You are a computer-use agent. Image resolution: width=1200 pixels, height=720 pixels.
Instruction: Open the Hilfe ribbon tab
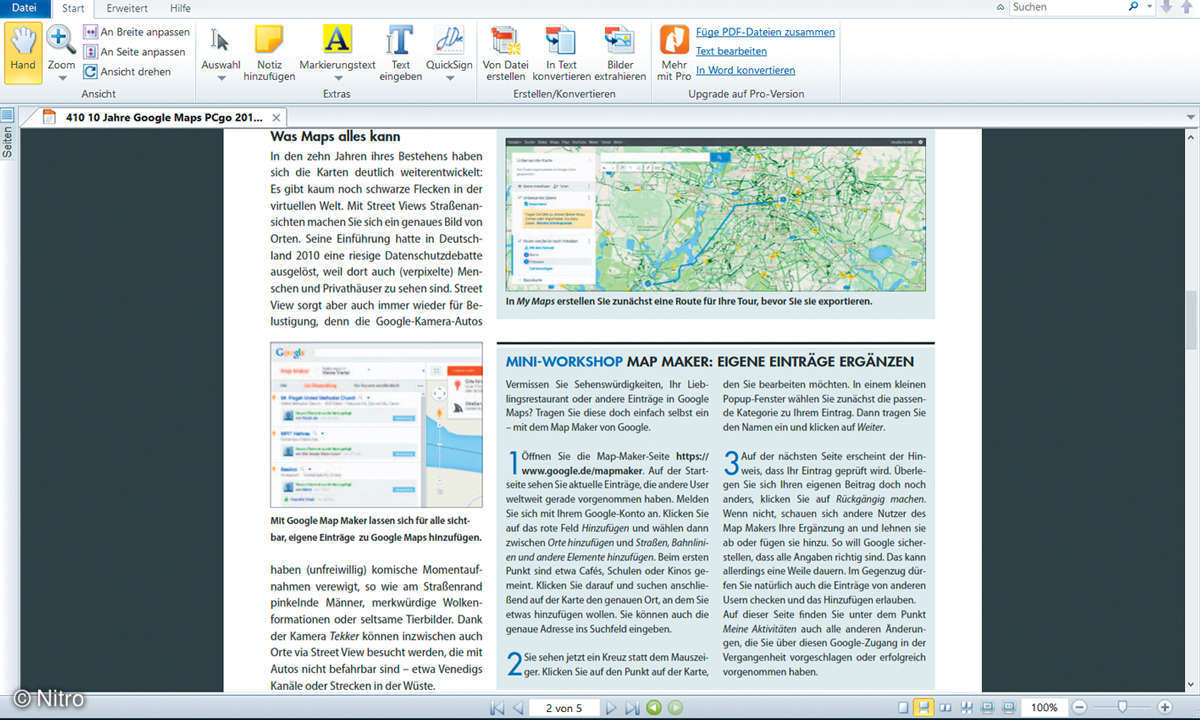[180, 8]
